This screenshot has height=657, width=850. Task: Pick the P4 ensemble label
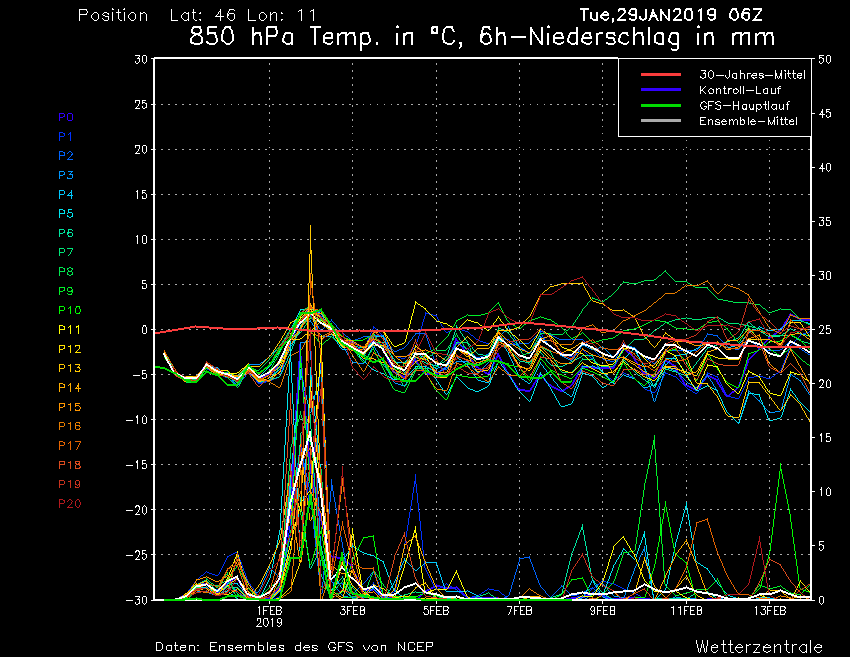point(66,194)
